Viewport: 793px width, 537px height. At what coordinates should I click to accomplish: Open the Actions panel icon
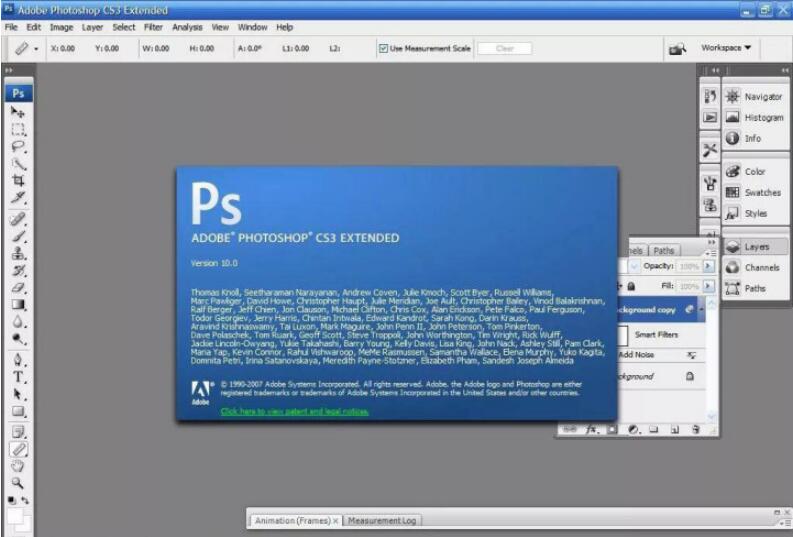710,117
